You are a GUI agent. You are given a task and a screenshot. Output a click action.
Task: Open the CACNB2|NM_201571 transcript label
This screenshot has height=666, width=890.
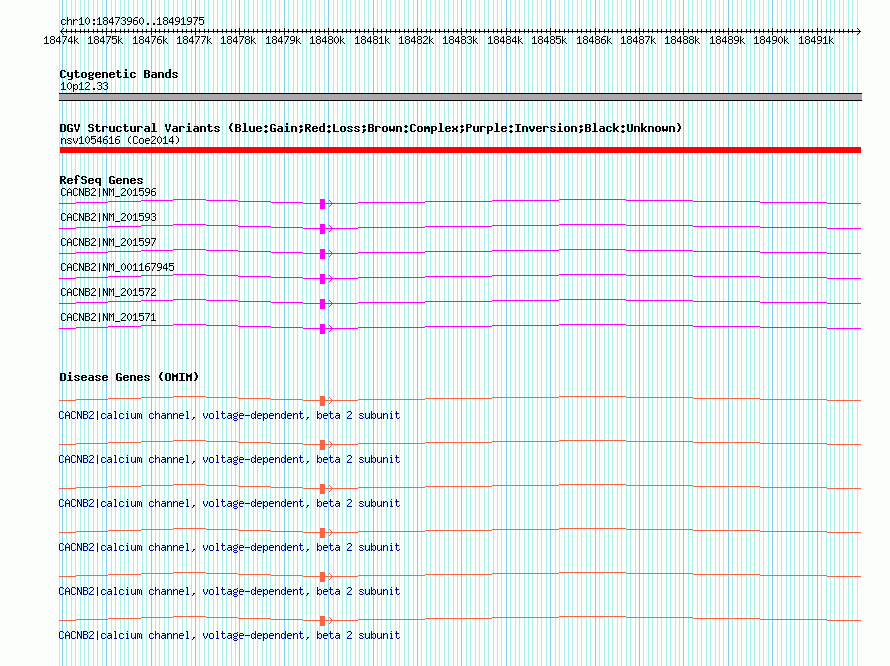pyautogui.click(x=108, y=317)
